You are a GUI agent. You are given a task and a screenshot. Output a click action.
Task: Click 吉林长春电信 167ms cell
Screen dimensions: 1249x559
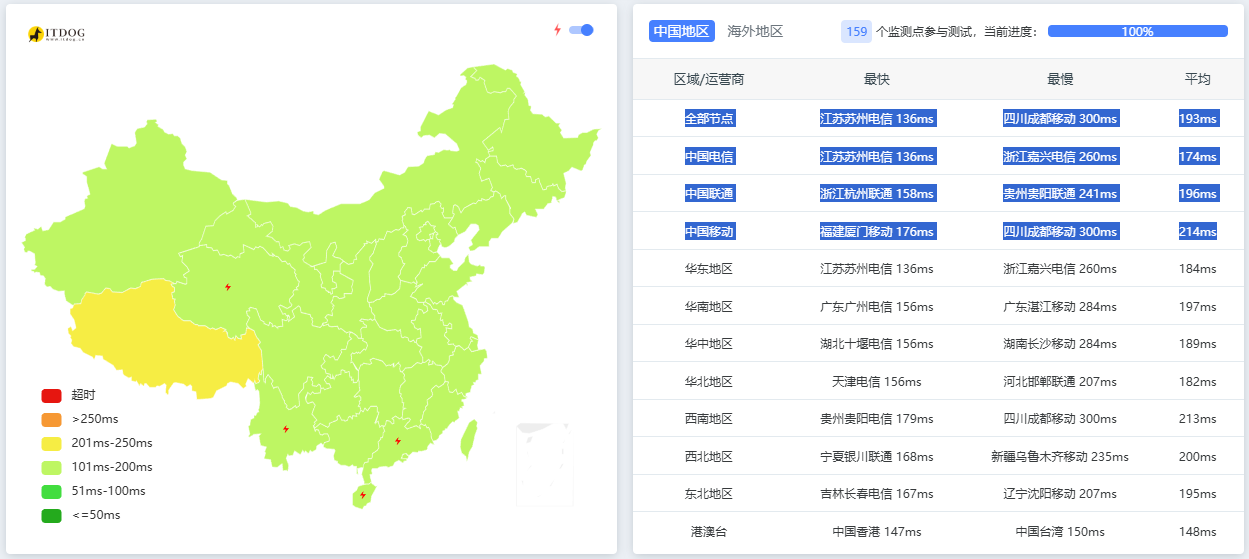click(x=877, y=494)
